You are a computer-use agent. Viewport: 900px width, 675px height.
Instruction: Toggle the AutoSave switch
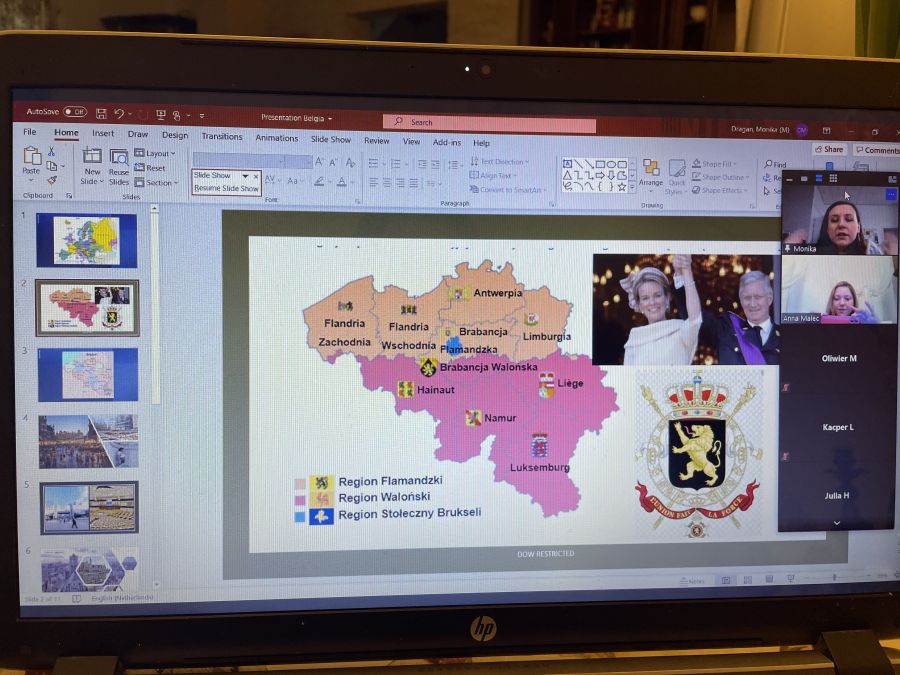click(75, 112)
